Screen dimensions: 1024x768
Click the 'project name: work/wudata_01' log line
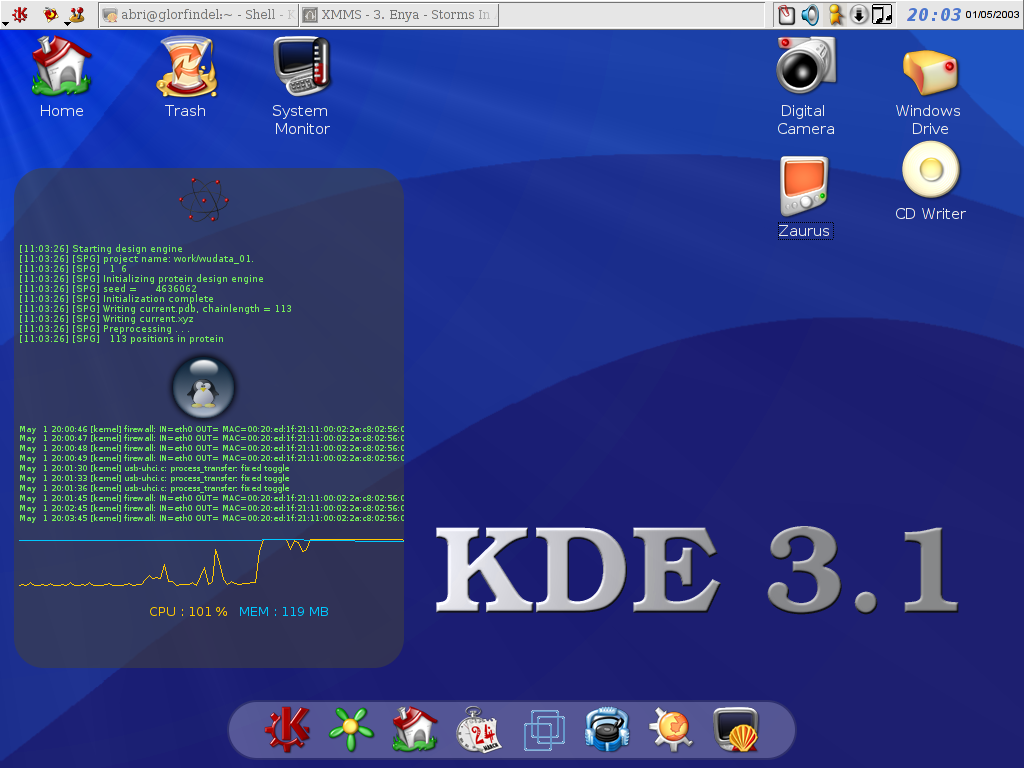136,259
